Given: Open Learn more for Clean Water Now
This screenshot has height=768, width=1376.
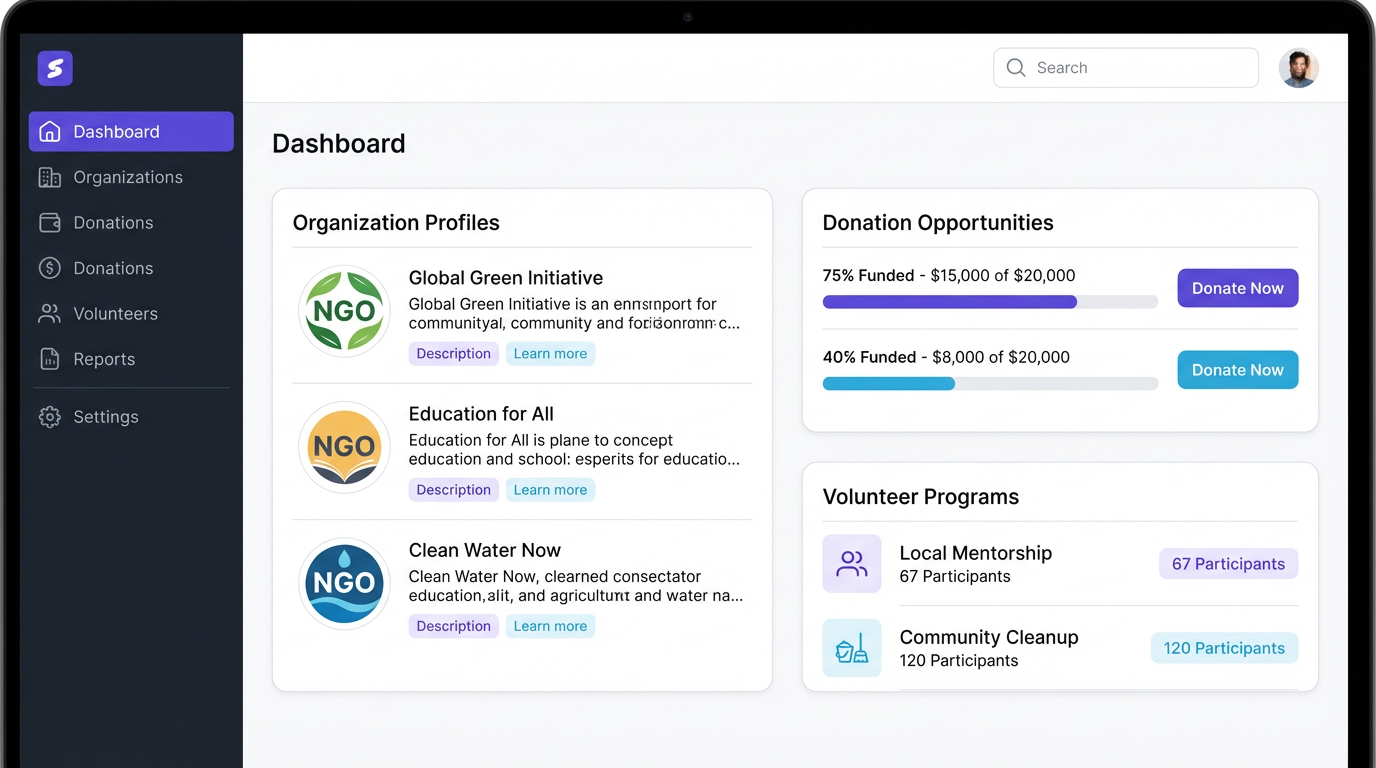Looking at the screenshot, I should click(550, 626).
